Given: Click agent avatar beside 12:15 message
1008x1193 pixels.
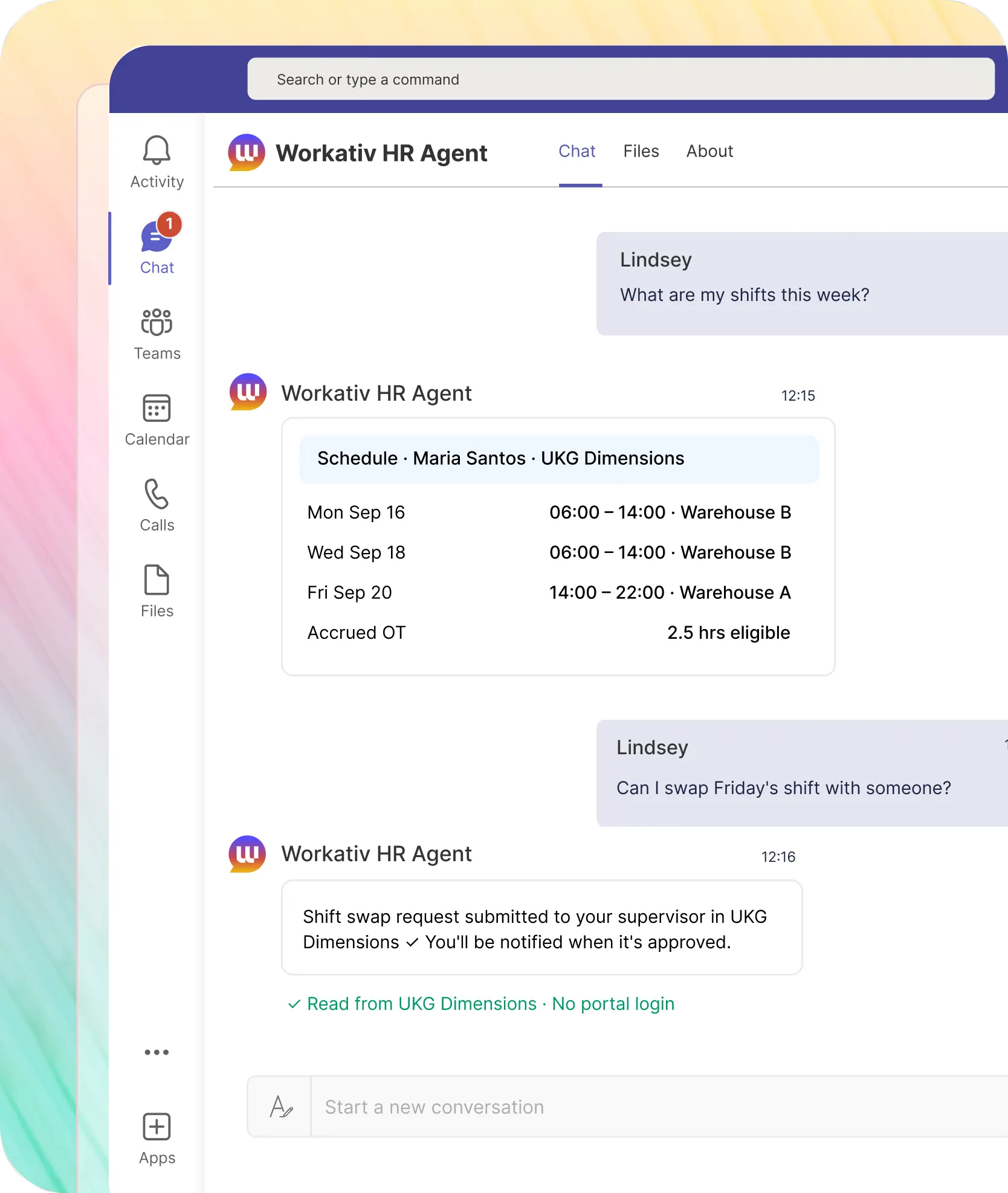Looking at the screenshot, I should [x=248, y=392].
